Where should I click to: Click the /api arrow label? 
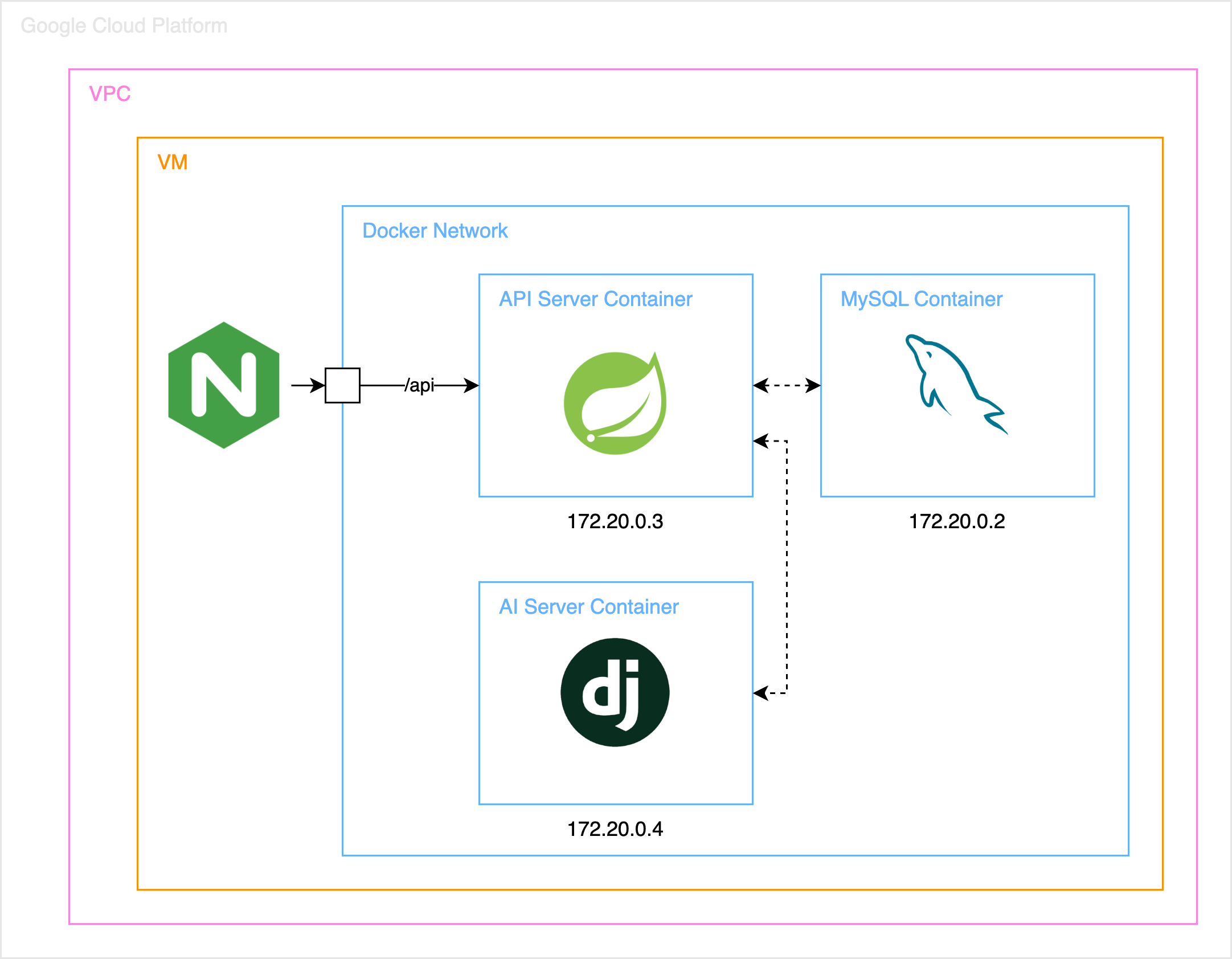point(419,386)
